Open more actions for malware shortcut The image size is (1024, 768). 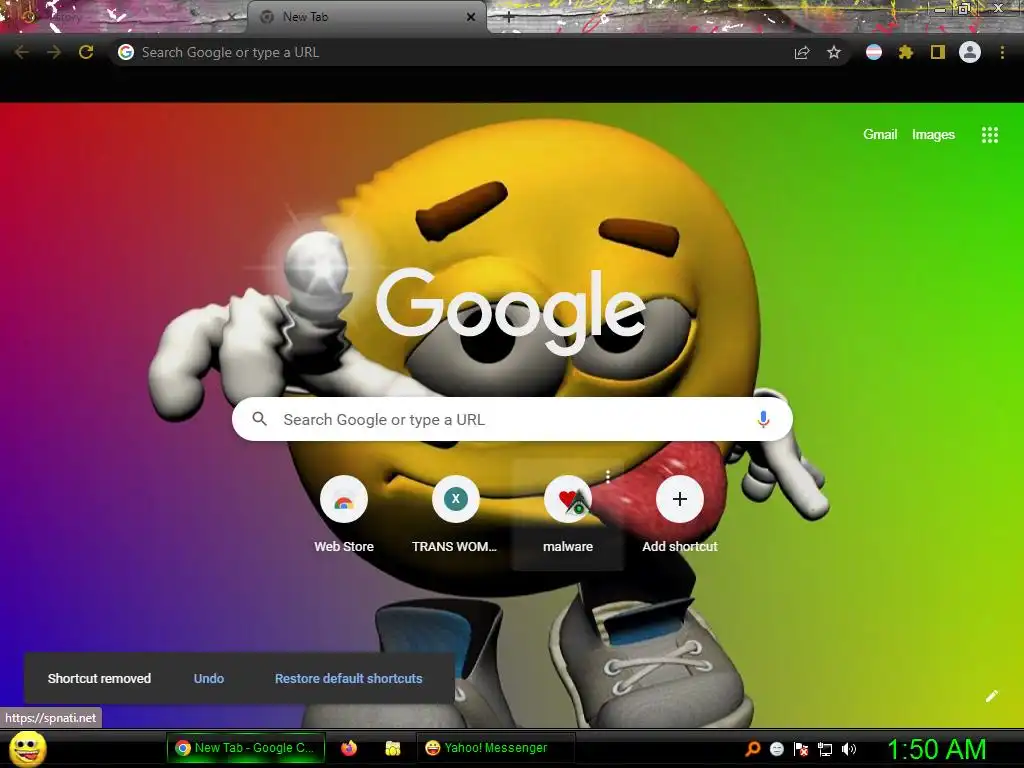(608, 476)
